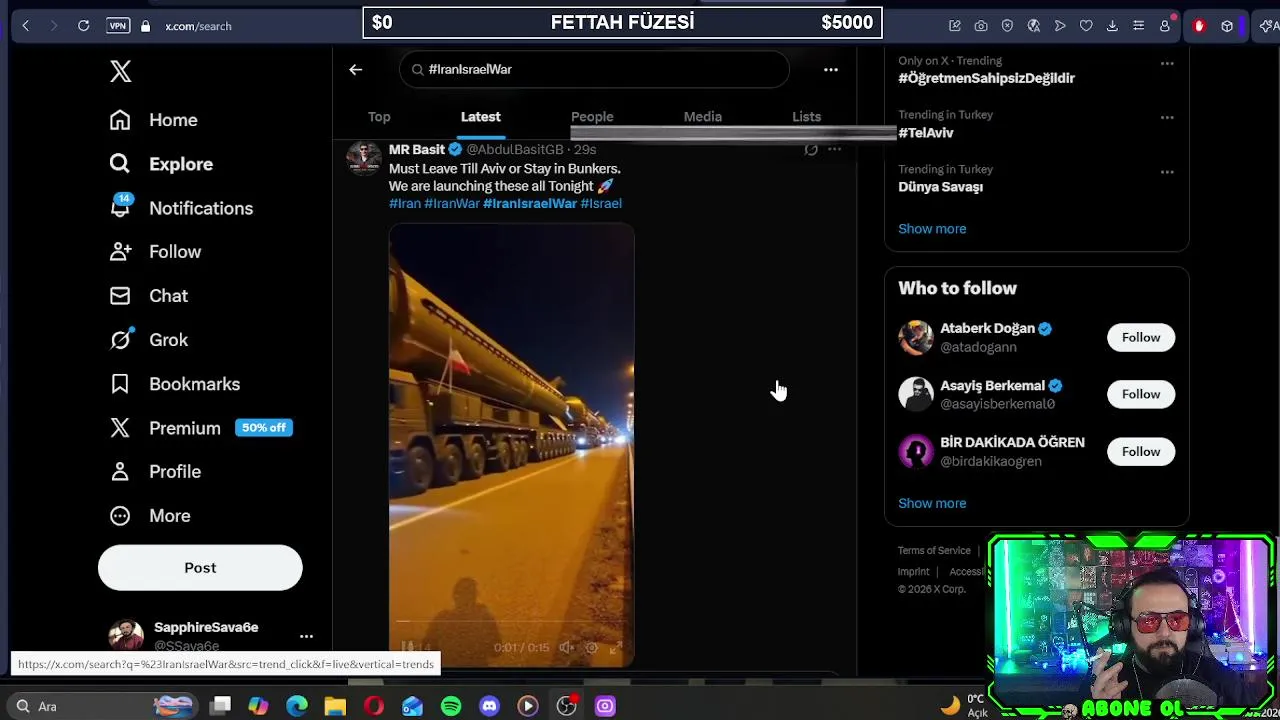This screenshot has height=720, width=1280.
Task: Open the Dünya Savaşı trend
Action: coord(940,187)
